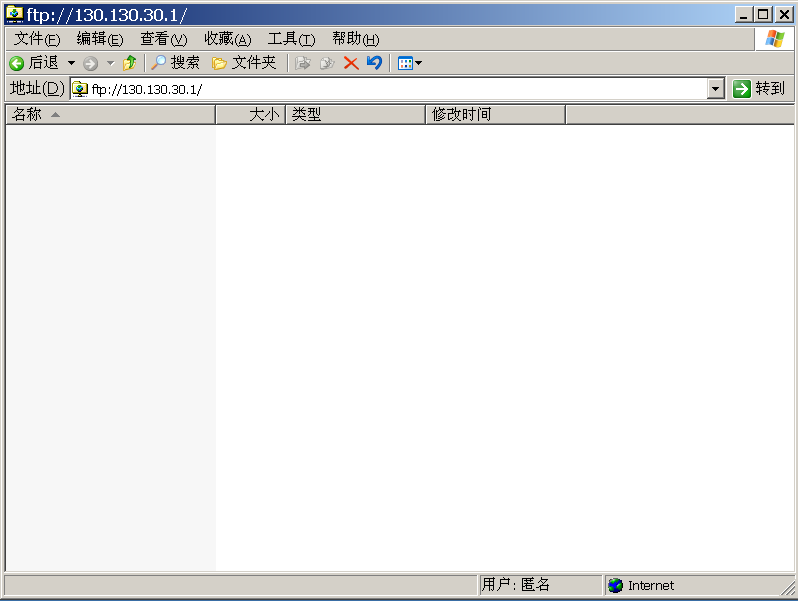The image size is (798, 601).
Task: Click the Move To toolbar icon
Action: pyautogui.click(x=303, y=63)
